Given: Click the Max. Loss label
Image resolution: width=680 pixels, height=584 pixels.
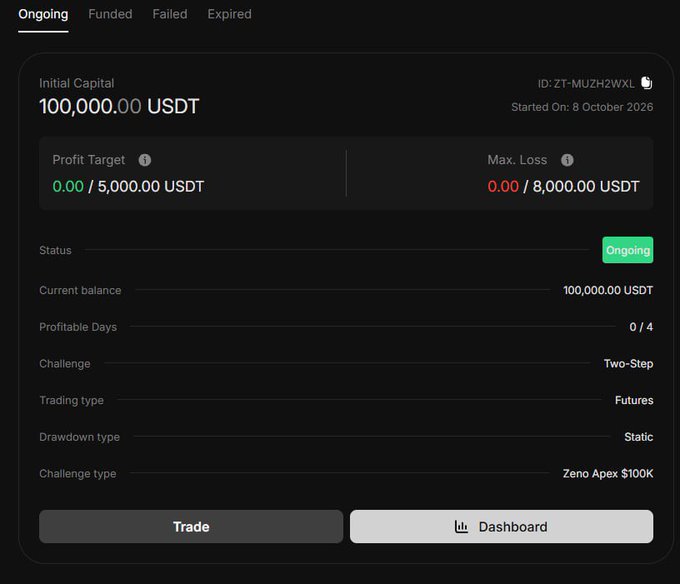Looking at the screenshot, I should (517, 160).
